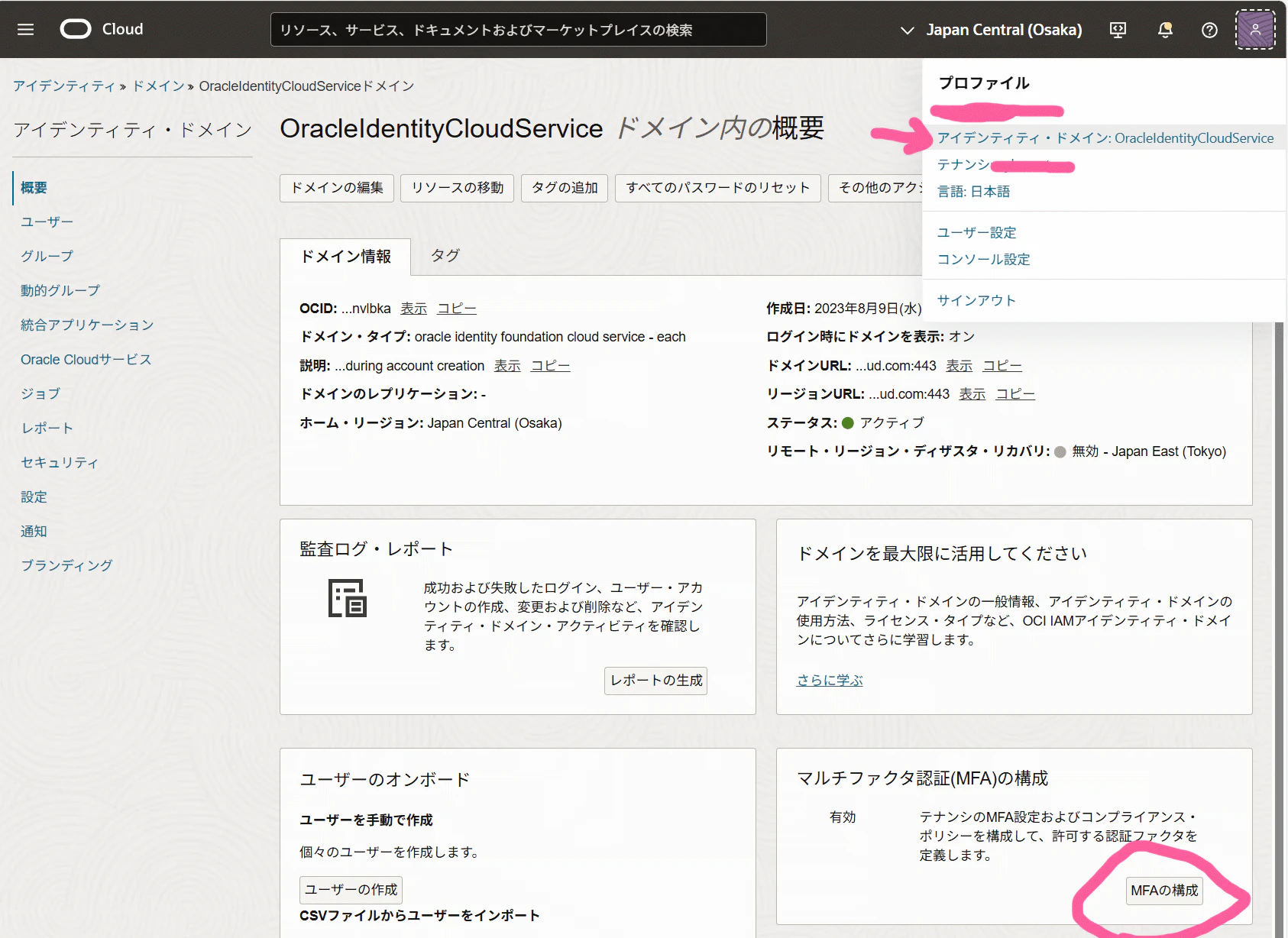Click the ドメインの編集 button
This screenshot has height=938, width=1288.
click(x=337, y=188)
